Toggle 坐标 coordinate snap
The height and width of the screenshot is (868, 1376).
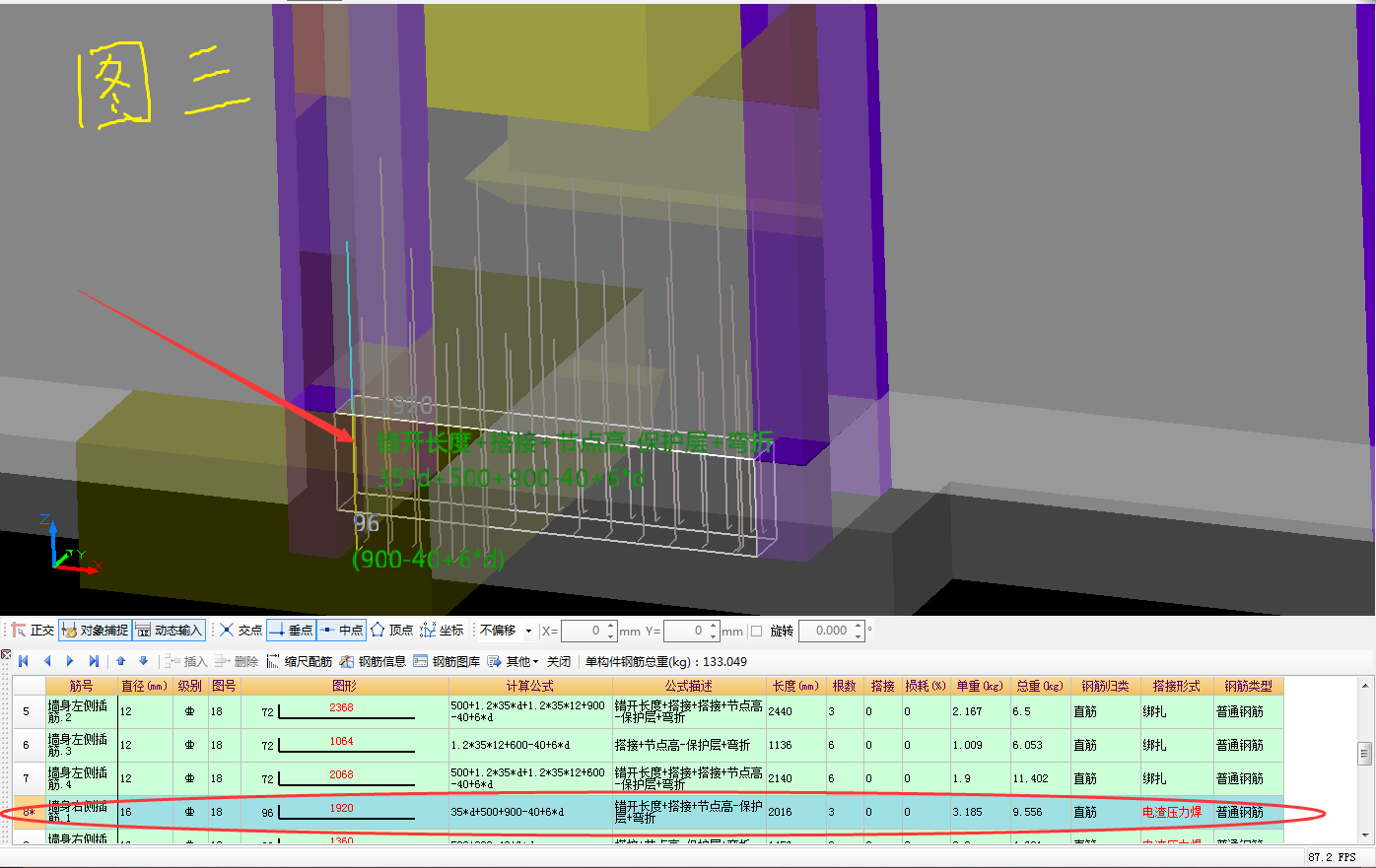tap(442, 631)
